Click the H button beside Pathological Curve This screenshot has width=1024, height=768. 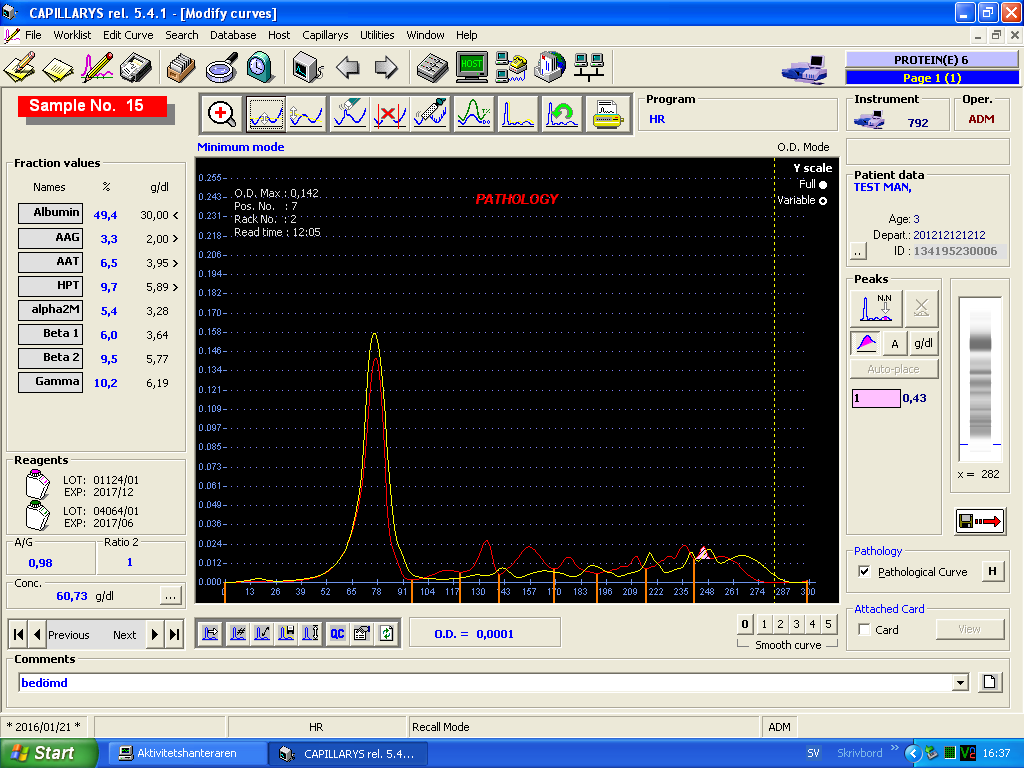(992, 571)
